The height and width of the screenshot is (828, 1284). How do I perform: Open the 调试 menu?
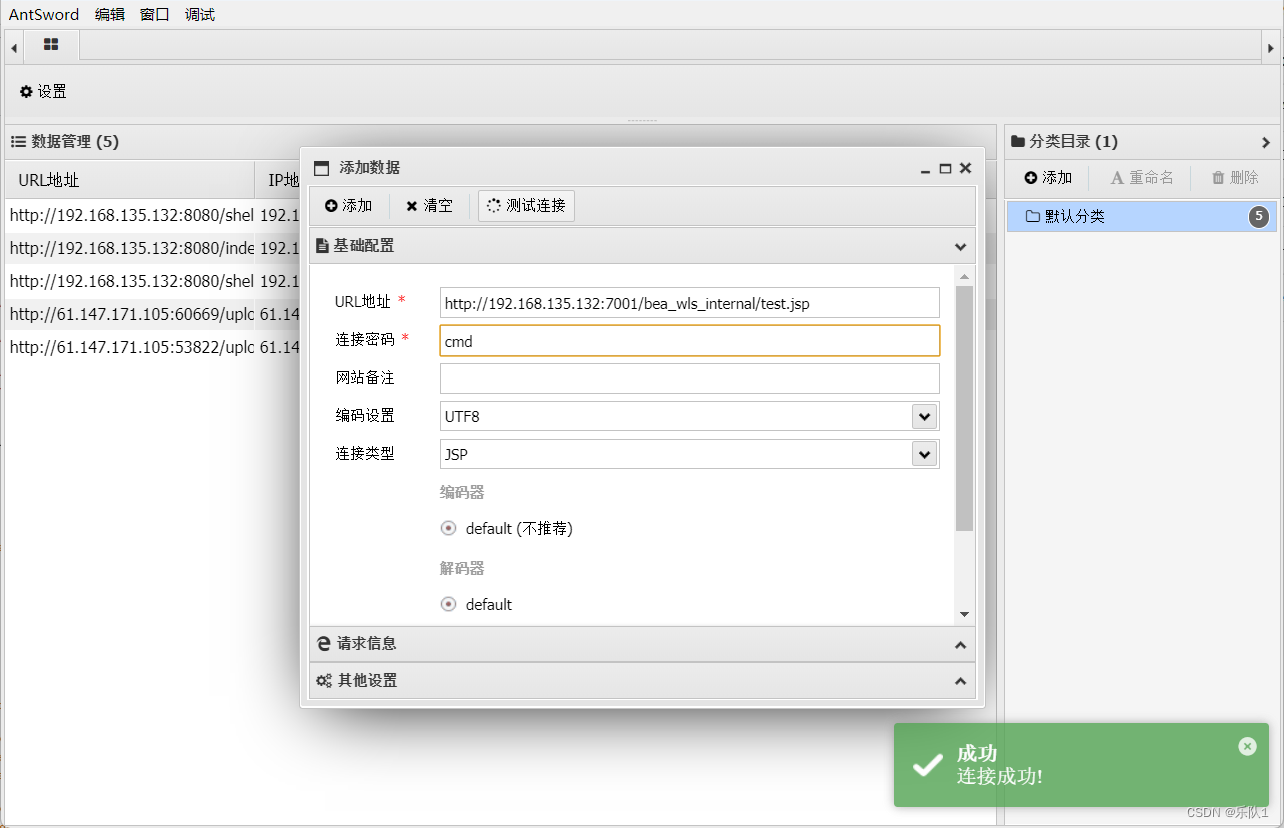click(x=198, y=14)
